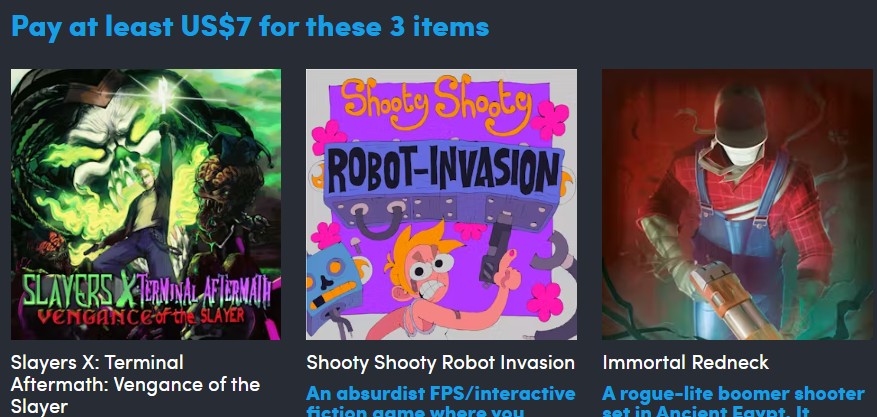This screenshot has width=877, height=417.
Task: Click the Immortal Redneck game title
Action: pyautogui.click(x=686, y=363)
